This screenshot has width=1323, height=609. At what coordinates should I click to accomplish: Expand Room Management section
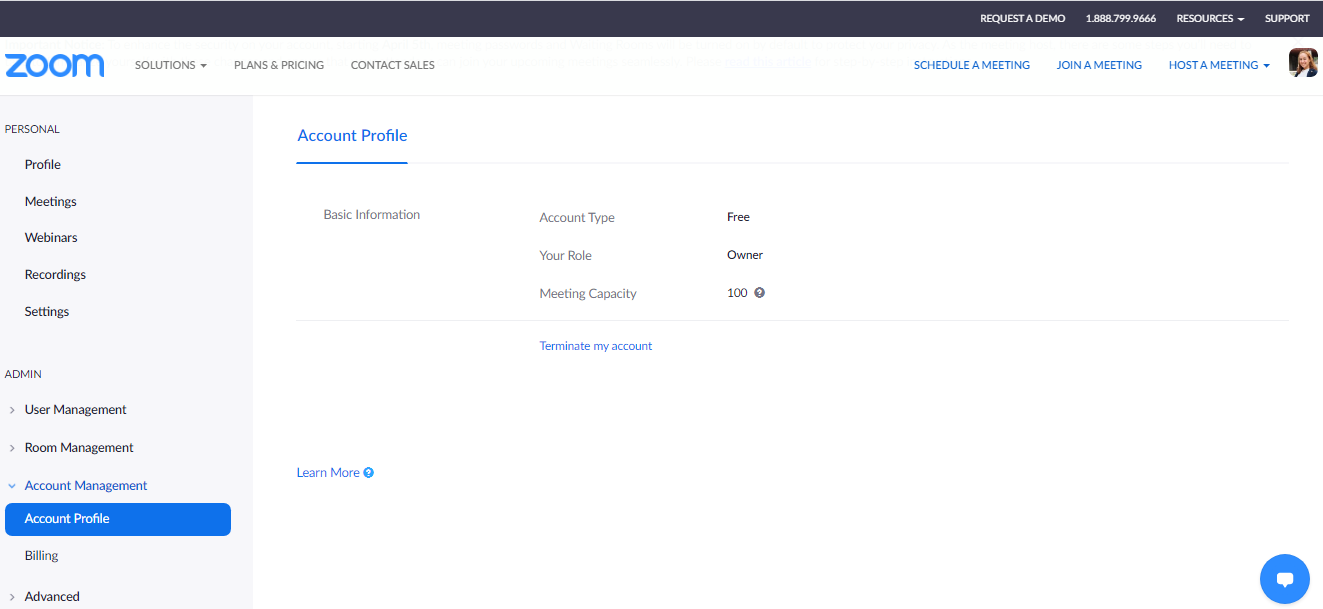78,448
